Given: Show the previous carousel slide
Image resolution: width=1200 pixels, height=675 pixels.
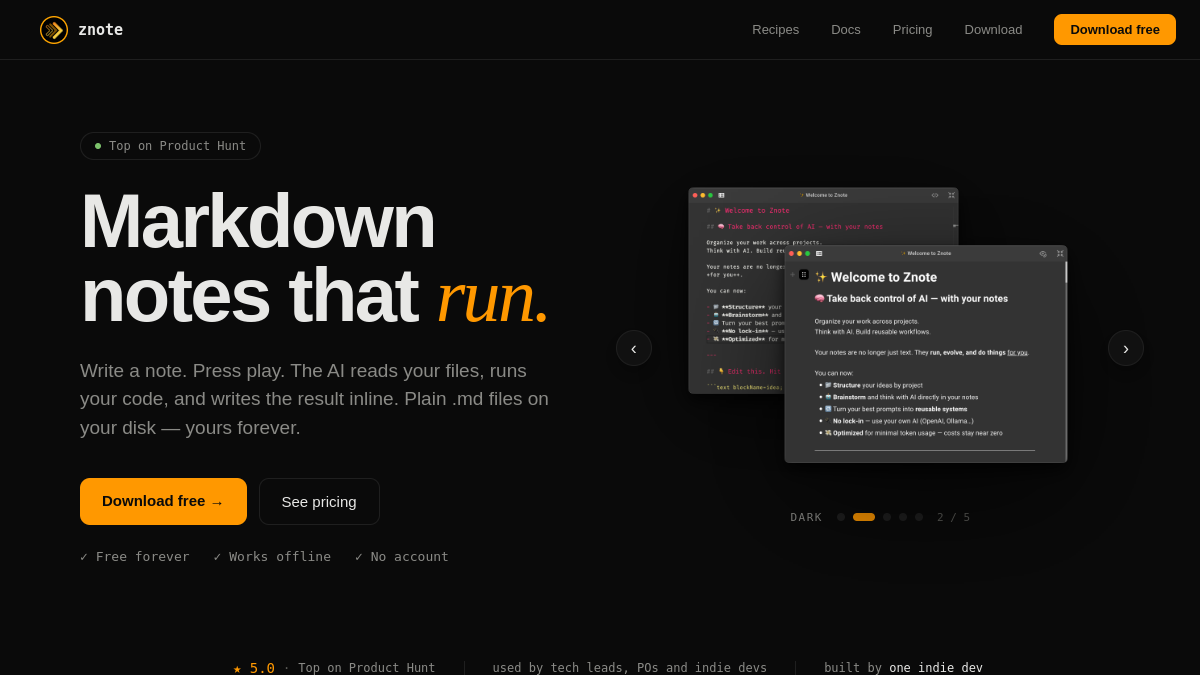Looking at the screenshot, I should click(x=634, y=348).
